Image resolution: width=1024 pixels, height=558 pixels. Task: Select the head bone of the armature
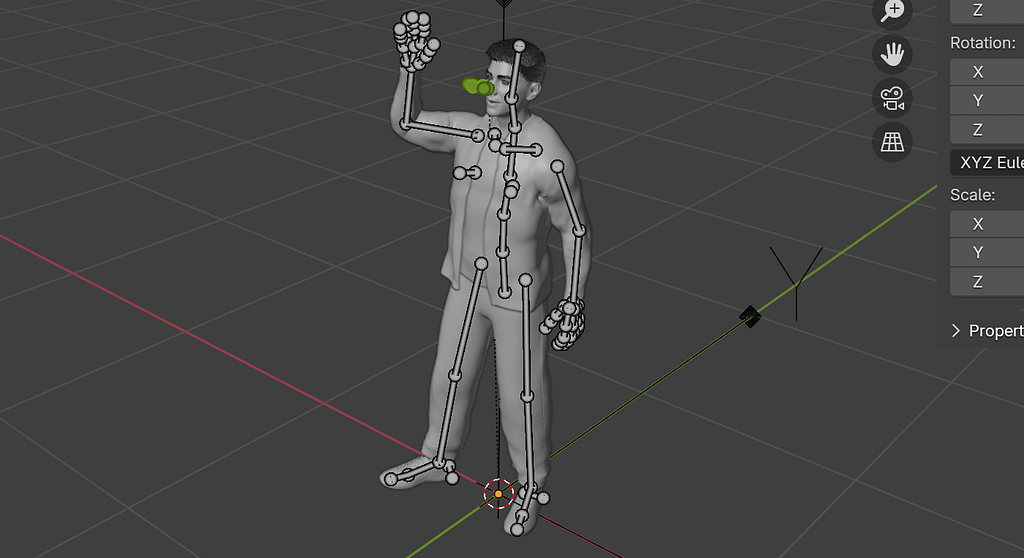(x=516, y=73)
